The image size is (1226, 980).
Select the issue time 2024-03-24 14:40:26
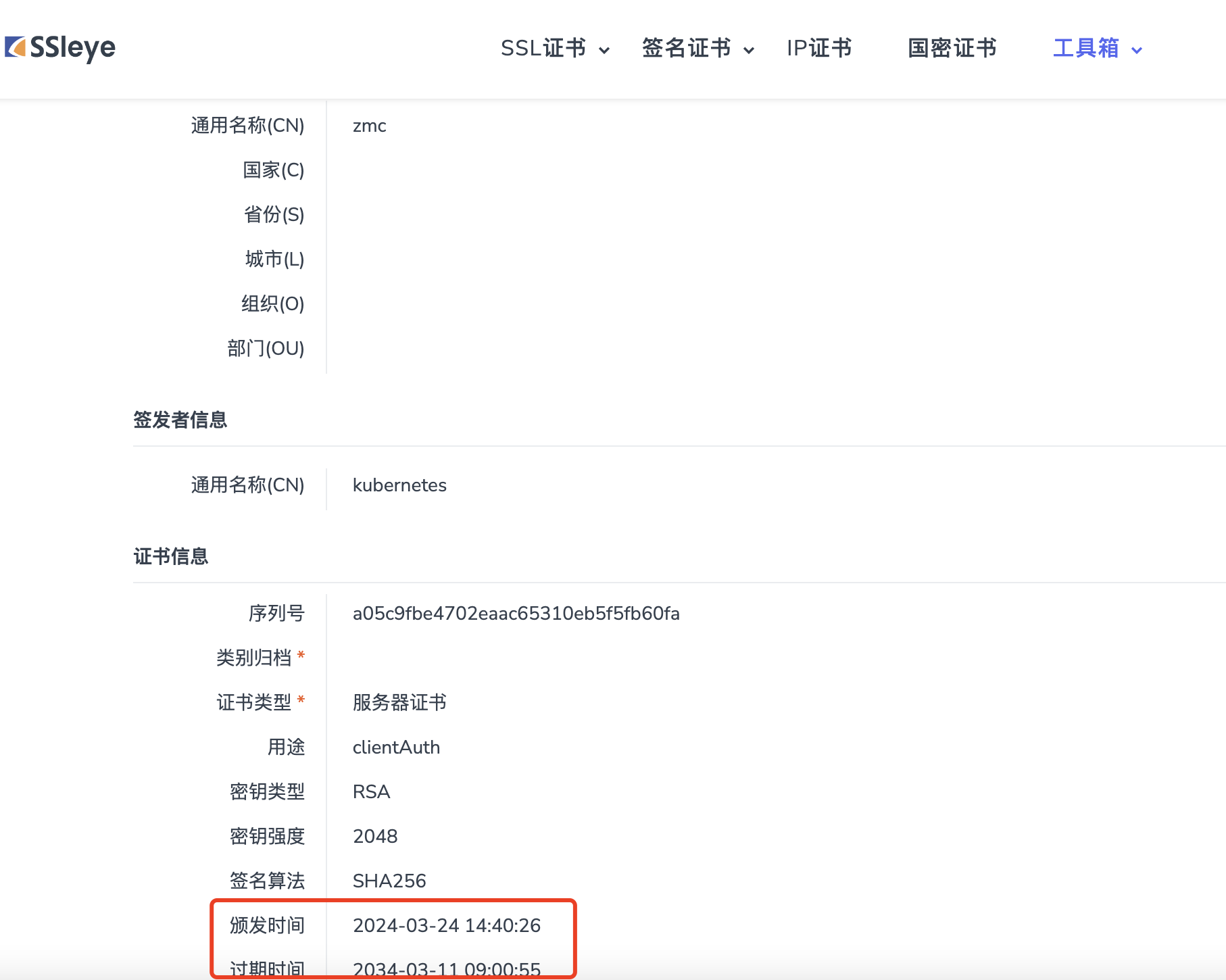pos(447,926)
